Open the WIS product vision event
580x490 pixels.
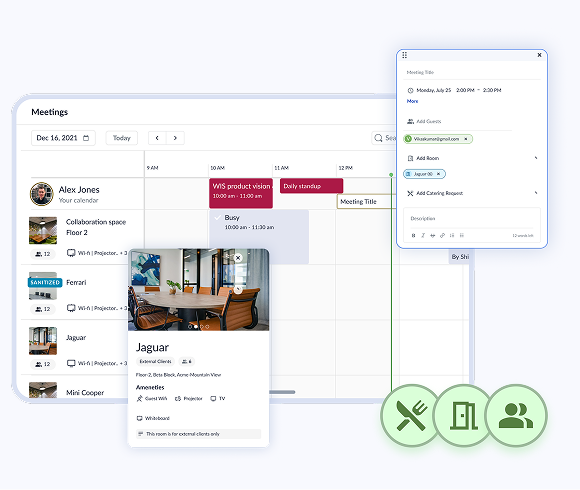pos(241,193)
